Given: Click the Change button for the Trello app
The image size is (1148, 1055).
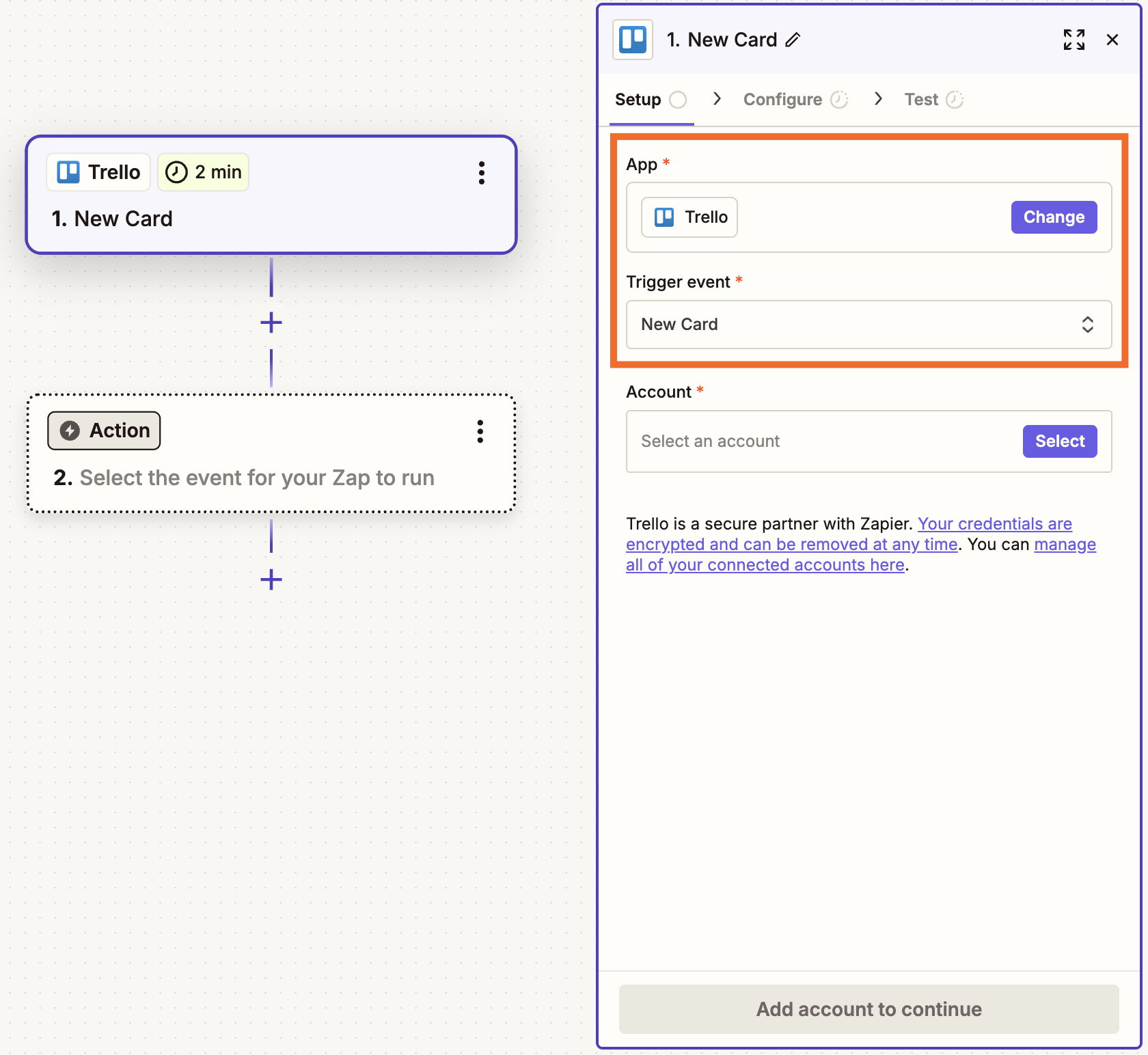Looking at the screenshot, I should (x=1054, y=217).
